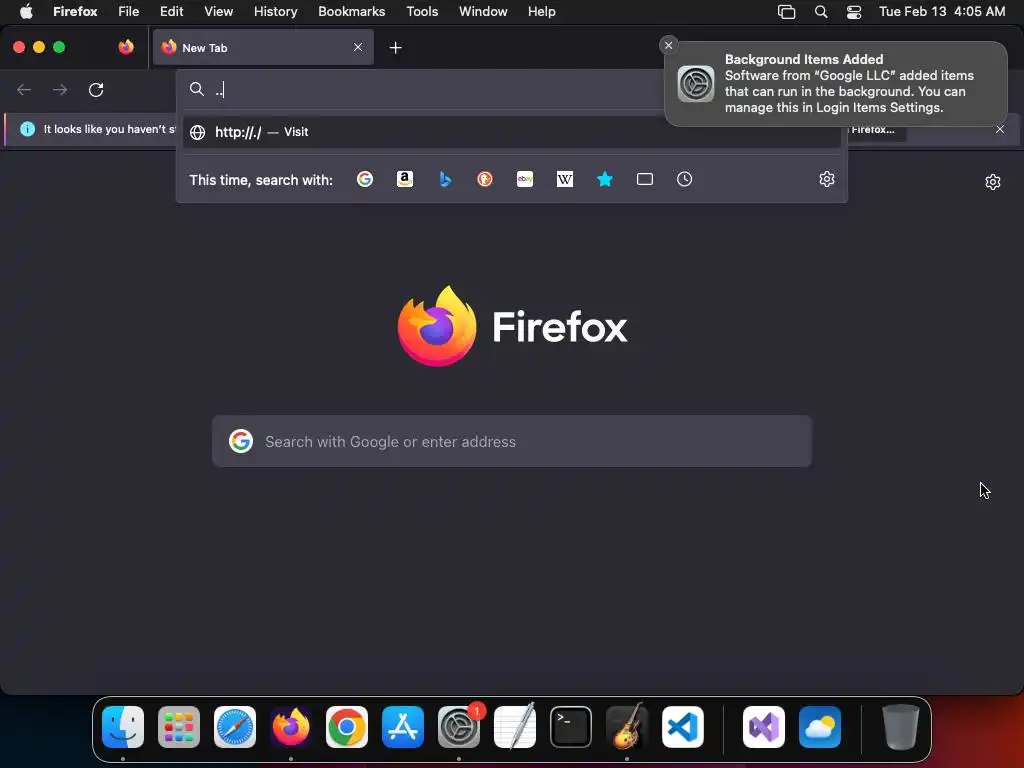
Task: Visit the http://./ suggestion
Action: [511, 132]
